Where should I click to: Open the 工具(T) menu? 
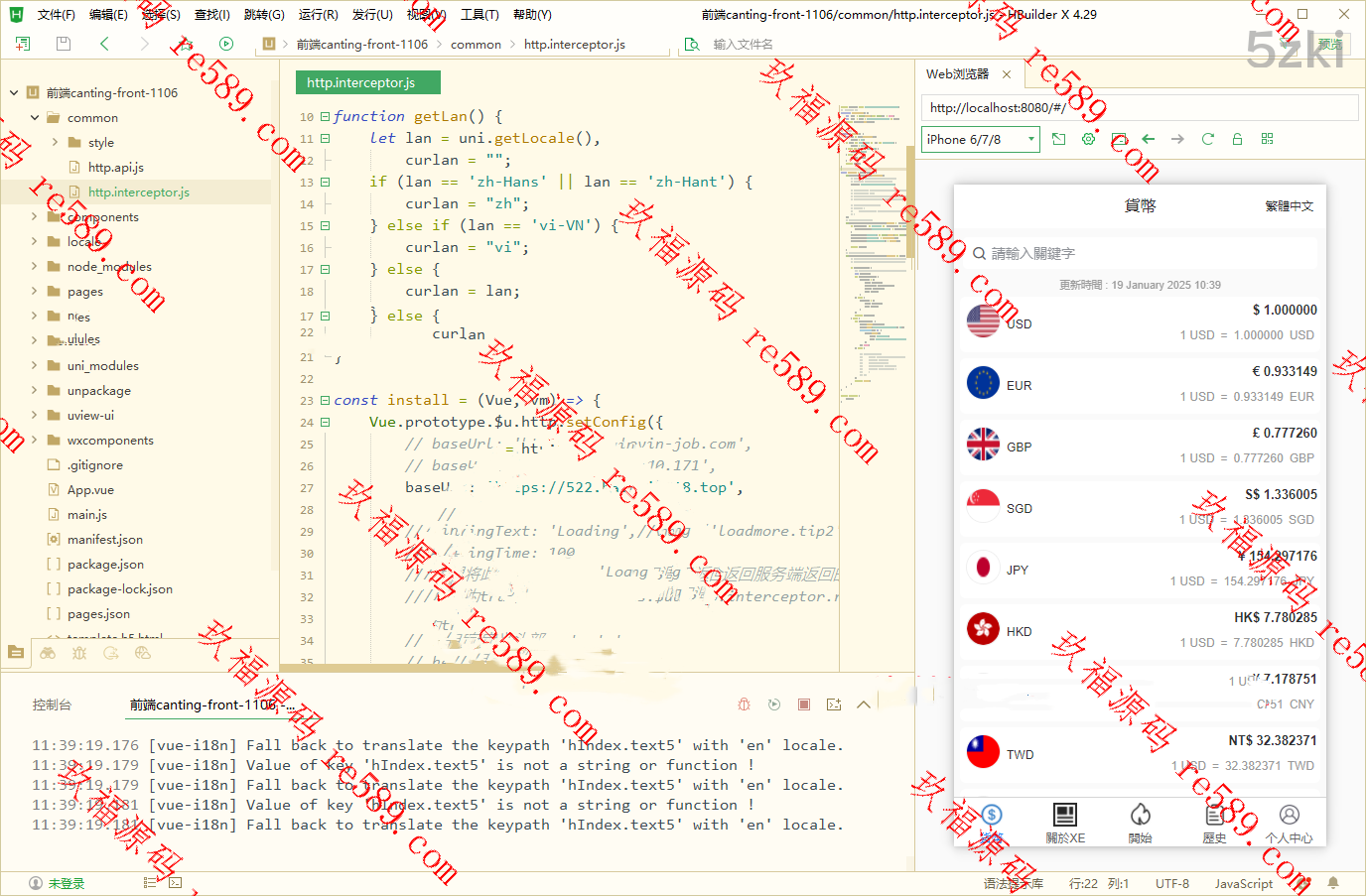pyautogui.click(x=479, y=15)
